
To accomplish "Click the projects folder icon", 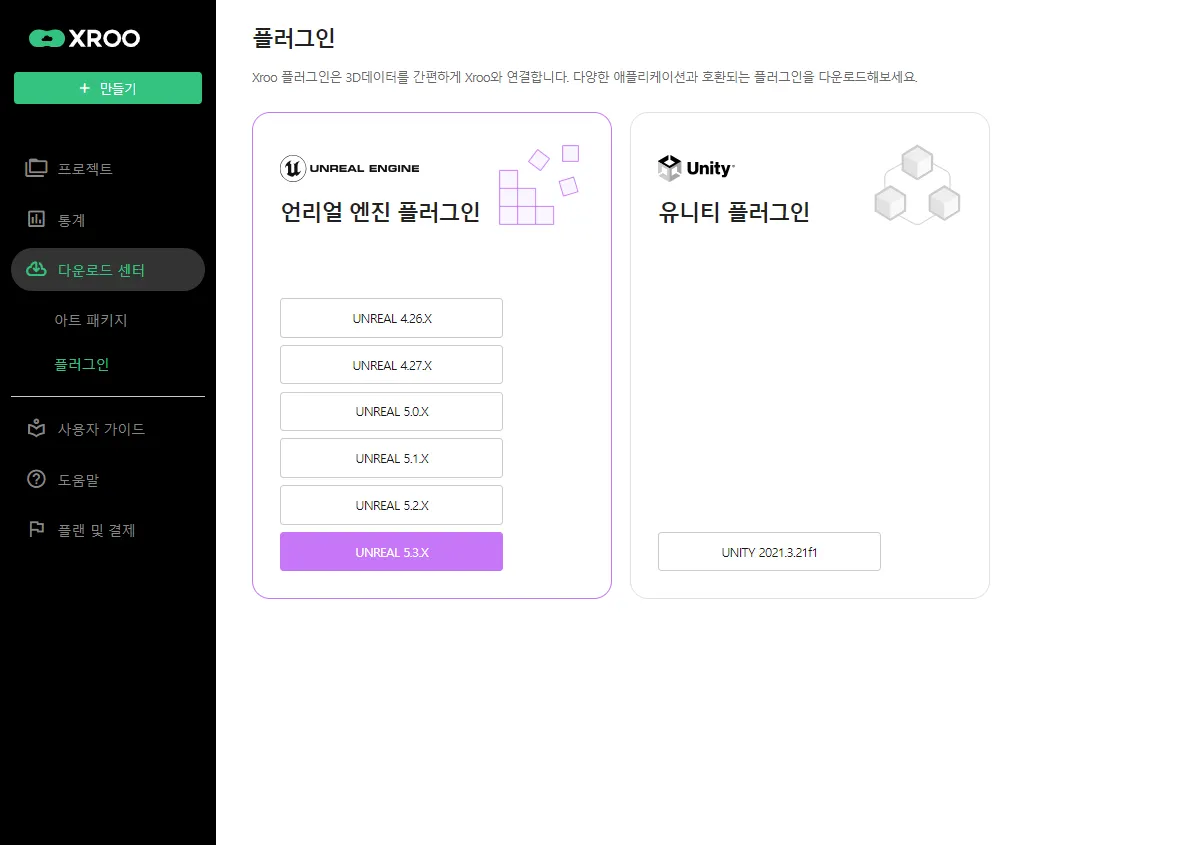I will [36, 168].
